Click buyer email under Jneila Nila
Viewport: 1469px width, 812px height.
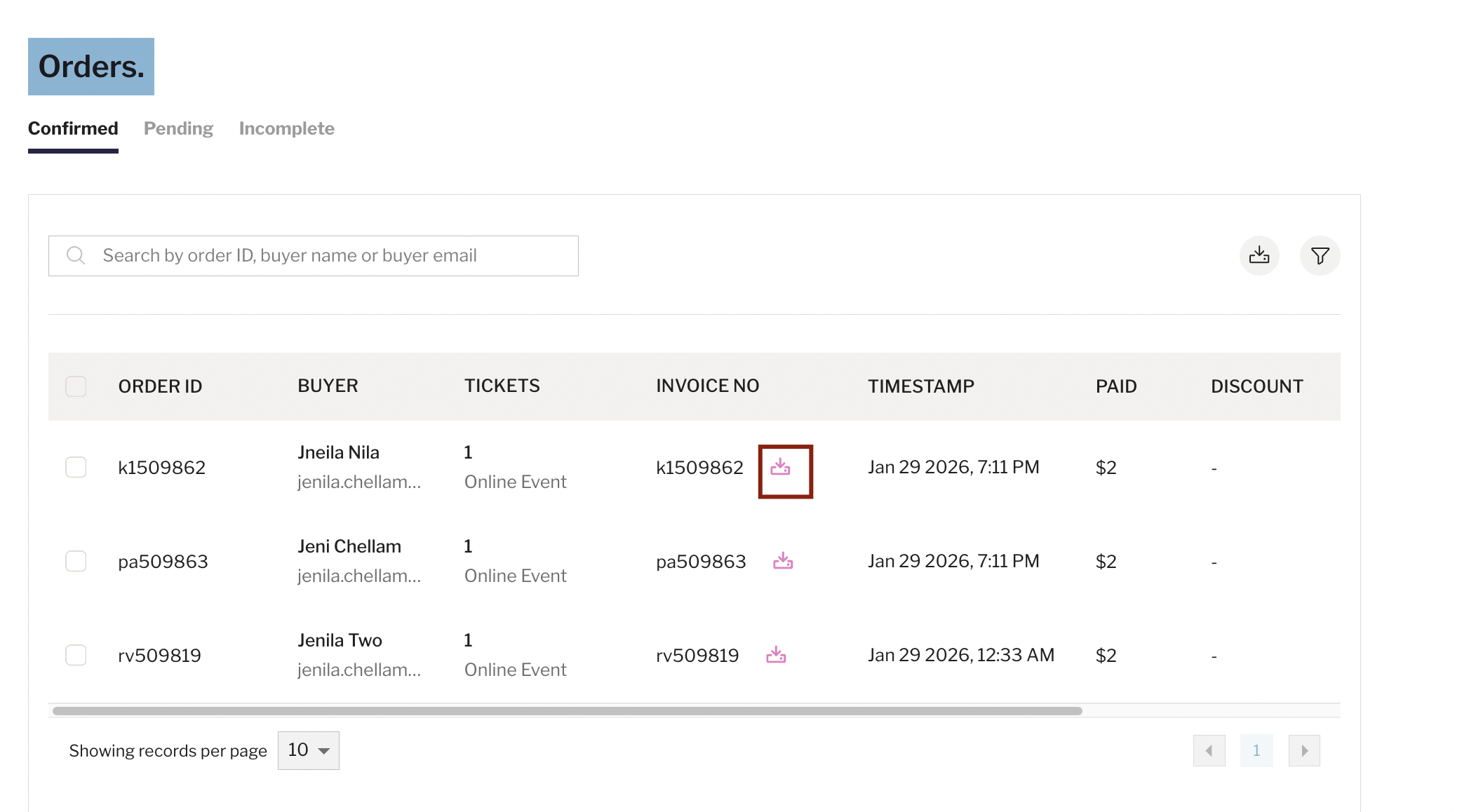coord(359,482)
